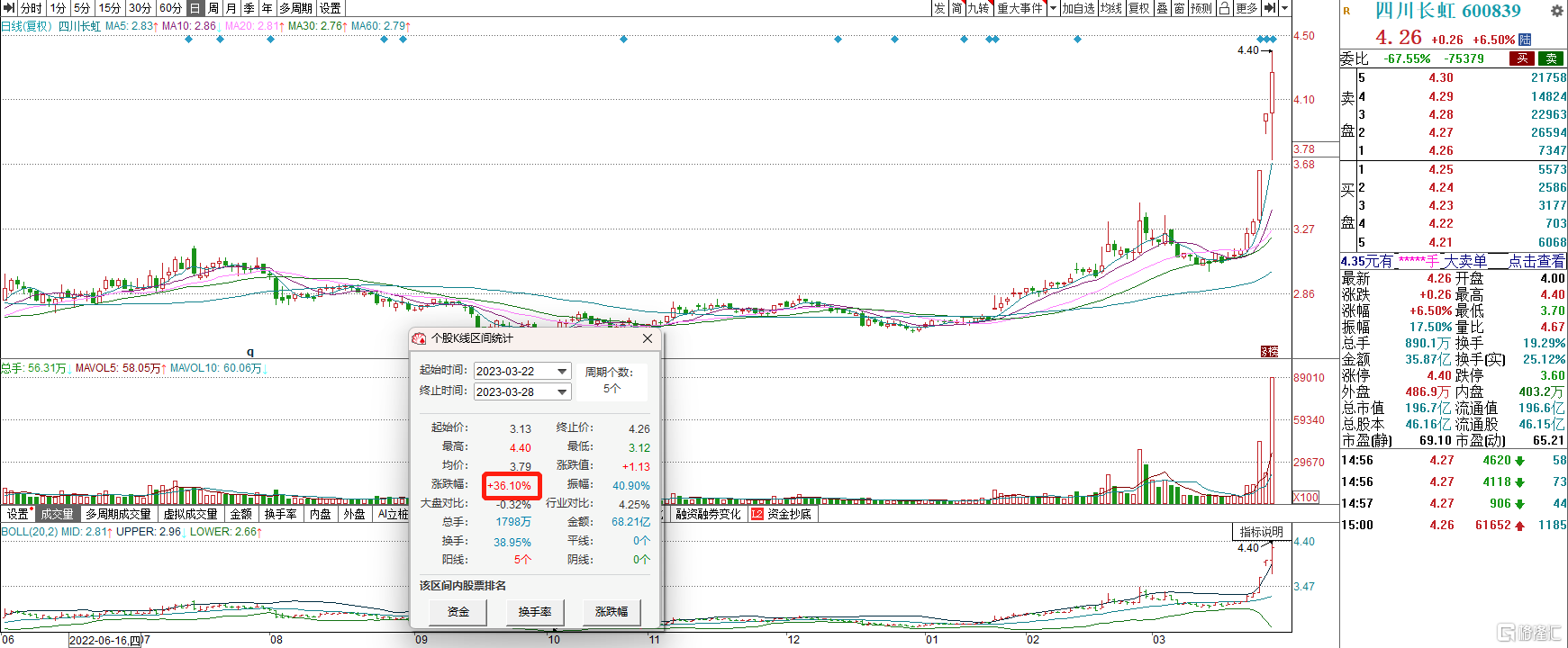Expand the dropdown next to 重大事件

pyautogui.click(x=1053, y=8)
